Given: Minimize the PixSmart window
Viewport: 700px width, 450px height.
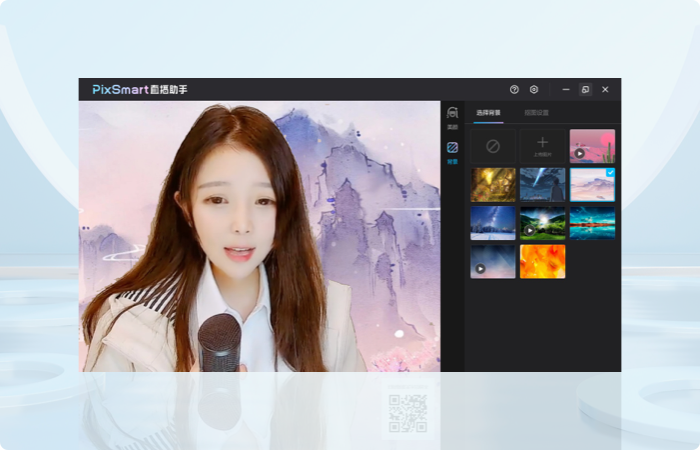Looking at the screenshot, I should pos(566,89).
